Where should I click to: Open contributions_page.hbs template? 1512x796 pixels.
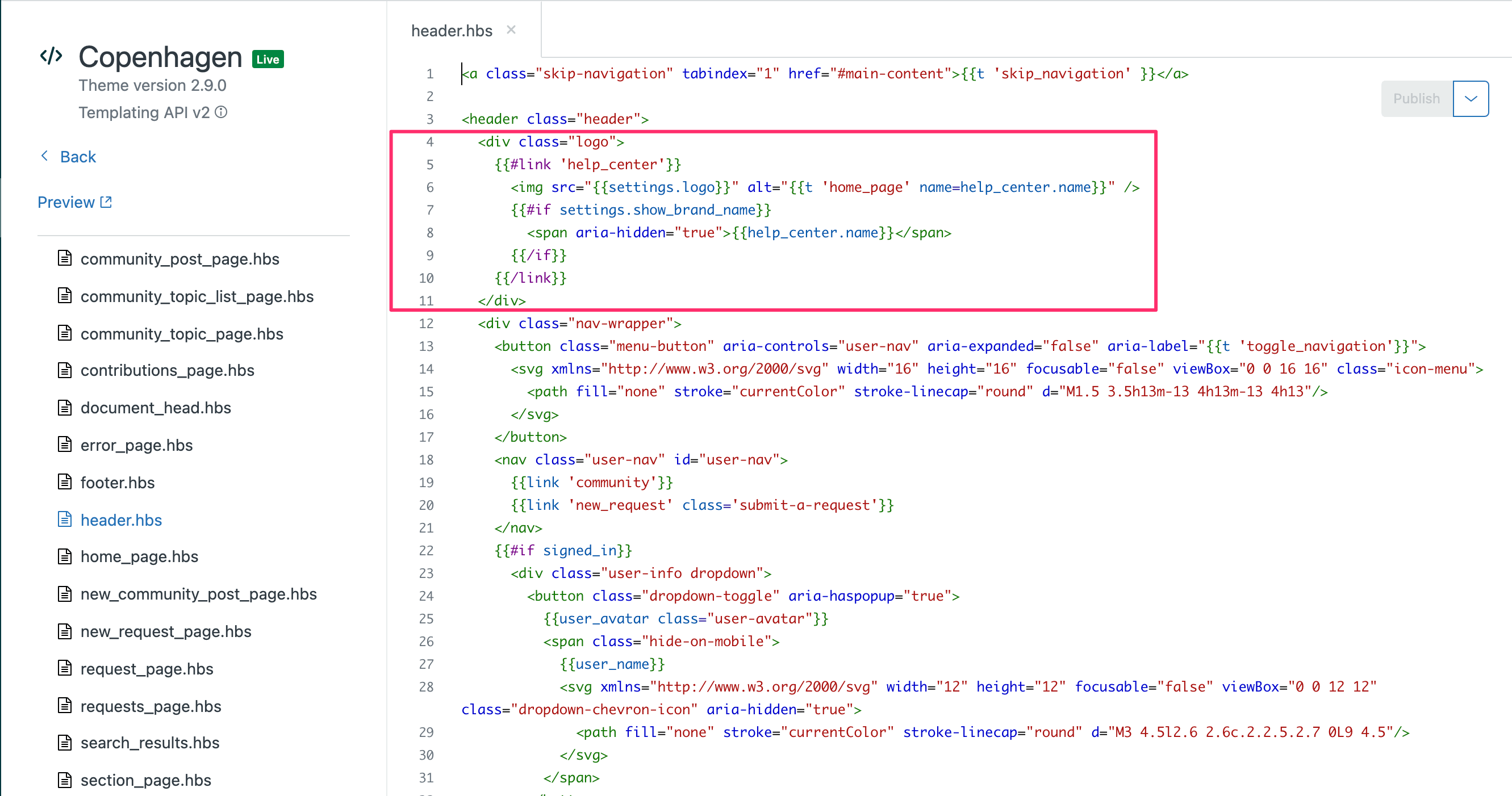pos(168,370)
